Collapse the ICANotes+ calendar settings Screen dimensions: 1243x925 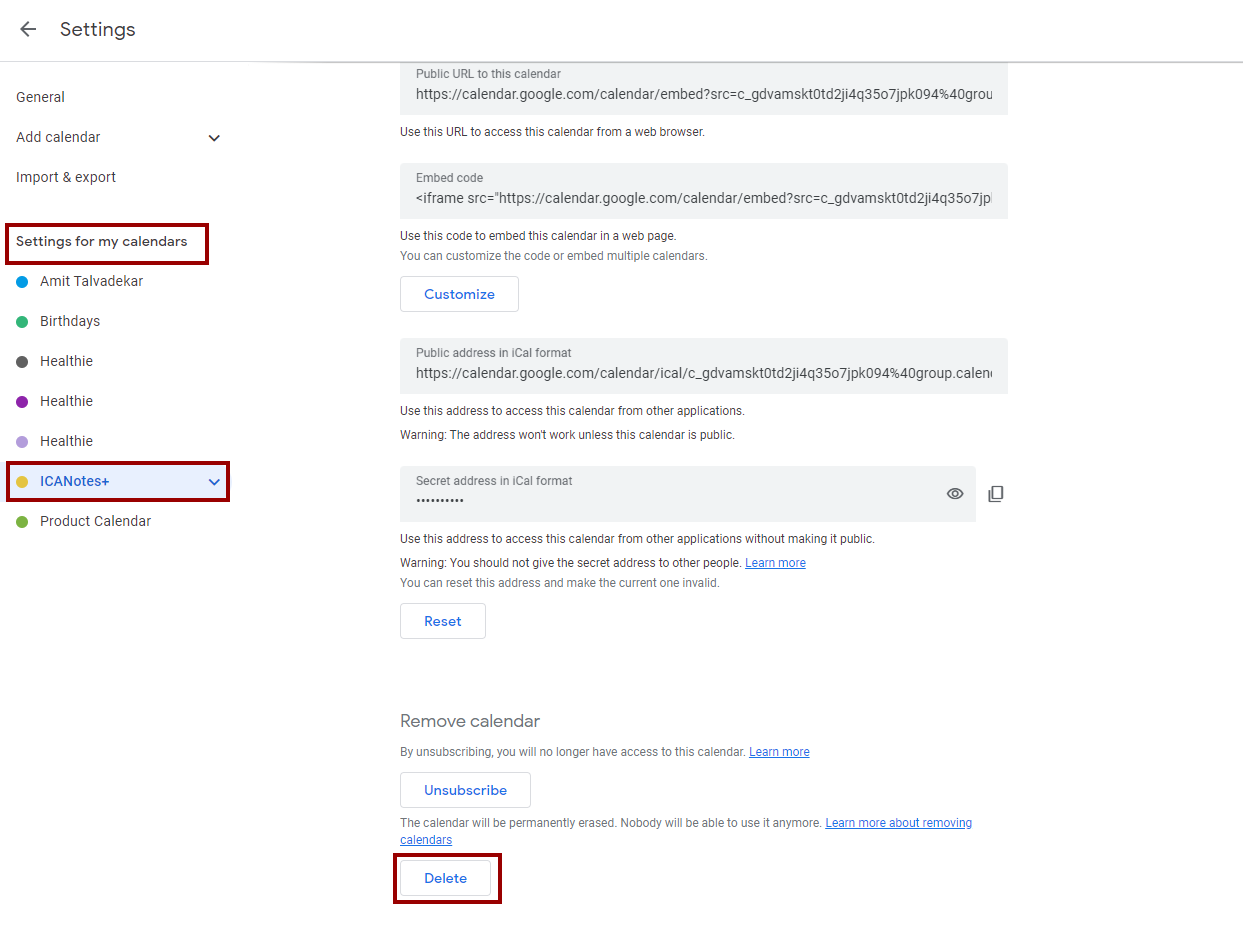(x=214, y=482)
